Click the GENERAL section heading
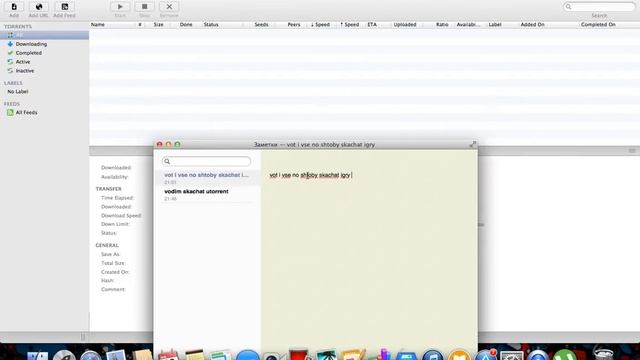This screenshot has height=360, width=640. pyautogui.click(x=107, y=245)
